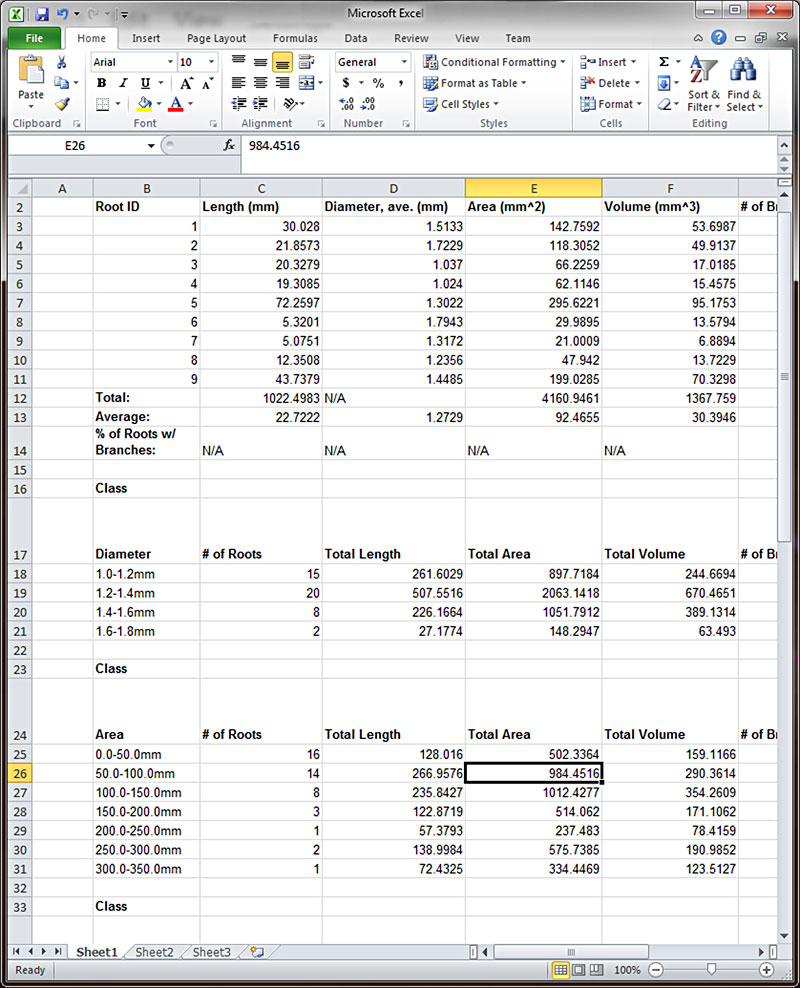Toggle Underline formatting
The width and height of the screenshot is (800, 988).
146,83
